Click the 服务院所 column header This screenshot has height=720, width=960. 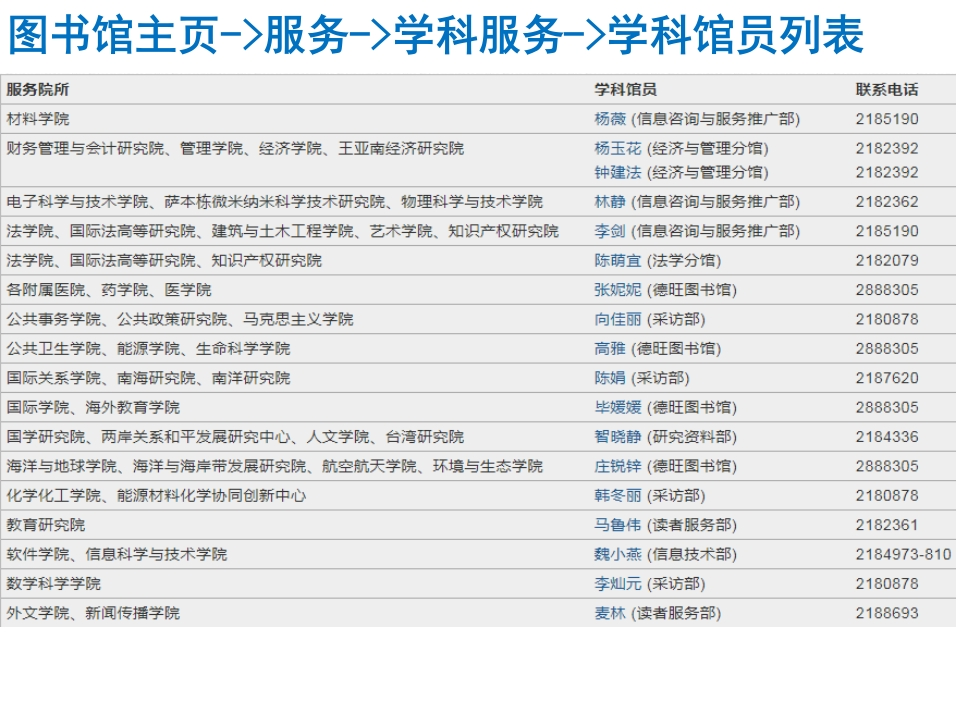point(38,89)
